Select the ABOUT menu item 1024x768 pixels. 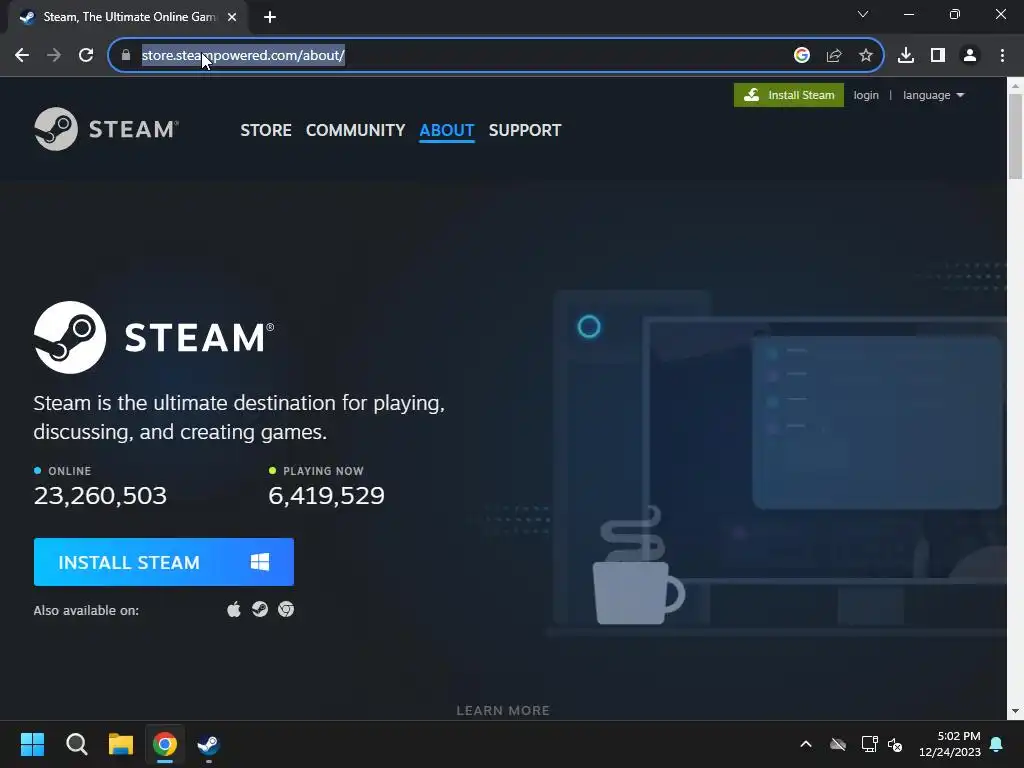(447, 131)
